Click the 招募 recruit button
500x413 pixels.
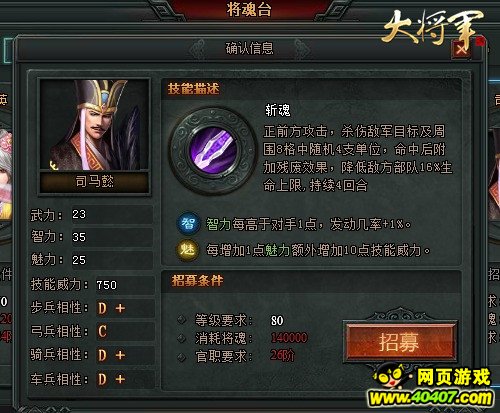click(x=400, y=342)
